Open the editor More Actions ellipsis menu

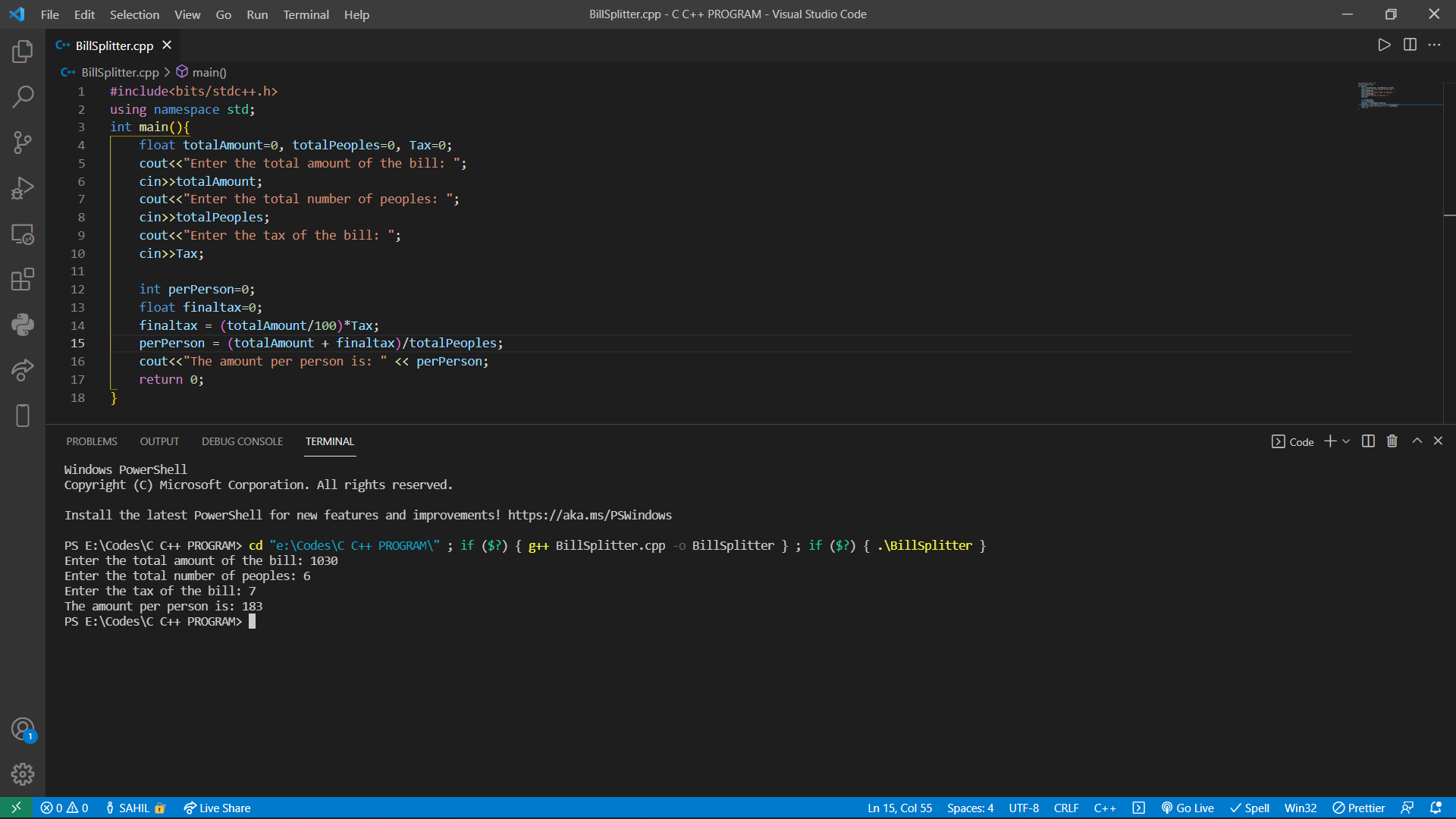point(1434,45)
